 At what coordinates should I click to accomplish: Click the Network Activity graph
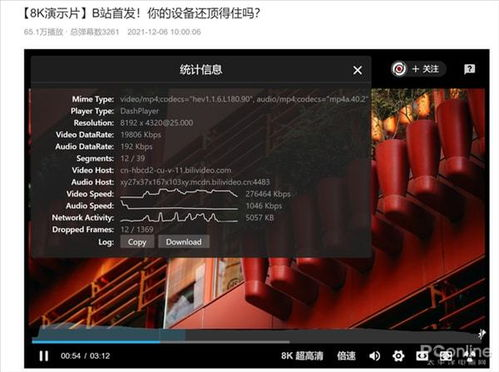coord(179,217)
